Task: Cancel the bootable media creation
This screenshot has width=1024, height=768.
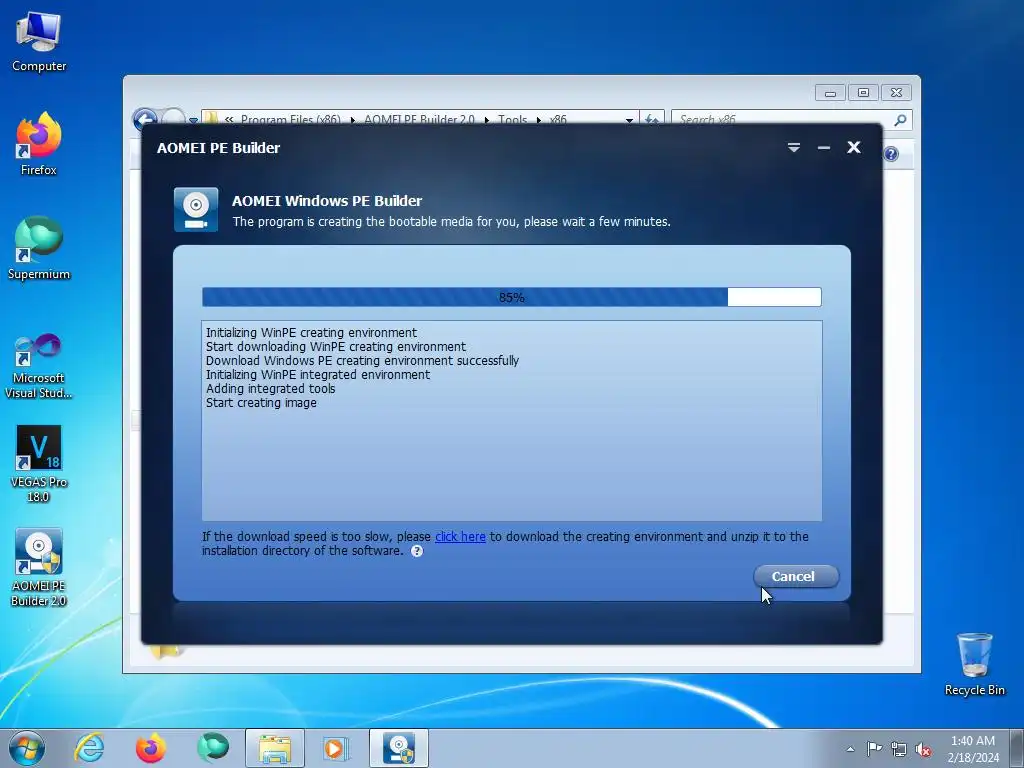Action: point(796,576)
